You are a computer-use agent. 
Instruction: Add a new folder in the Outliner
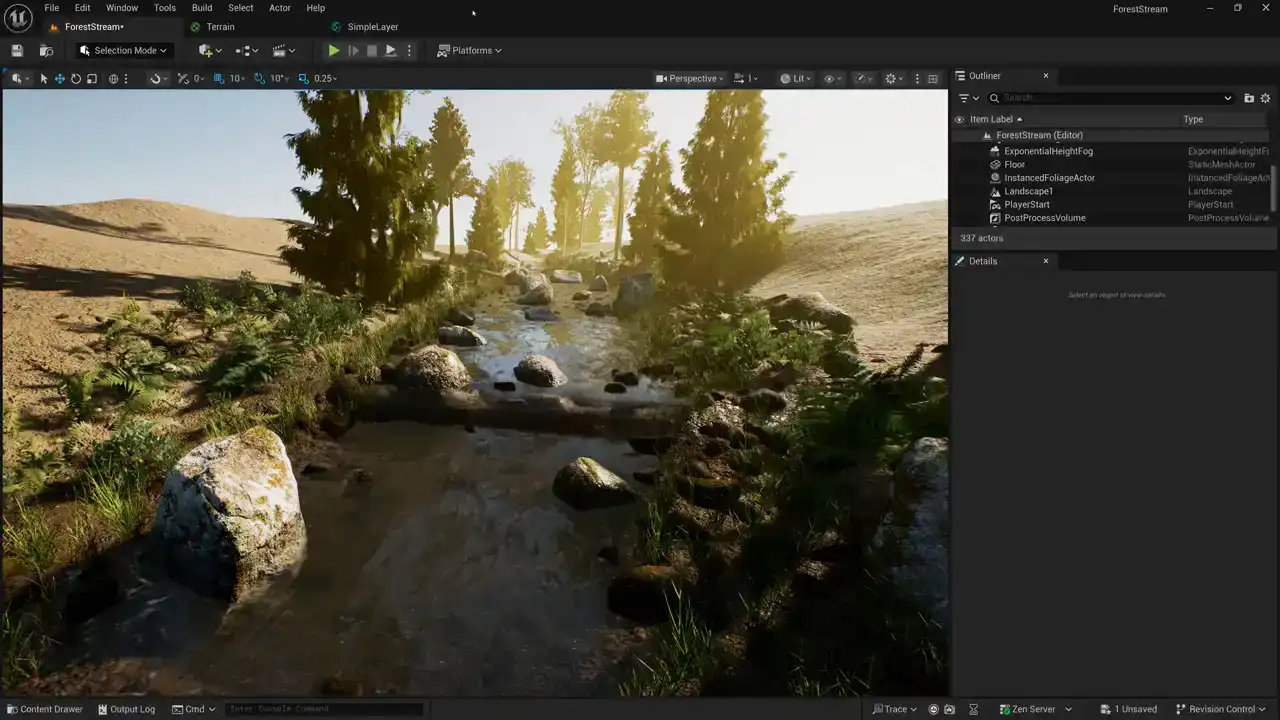pyautogui.click(x=1249, y=98)
